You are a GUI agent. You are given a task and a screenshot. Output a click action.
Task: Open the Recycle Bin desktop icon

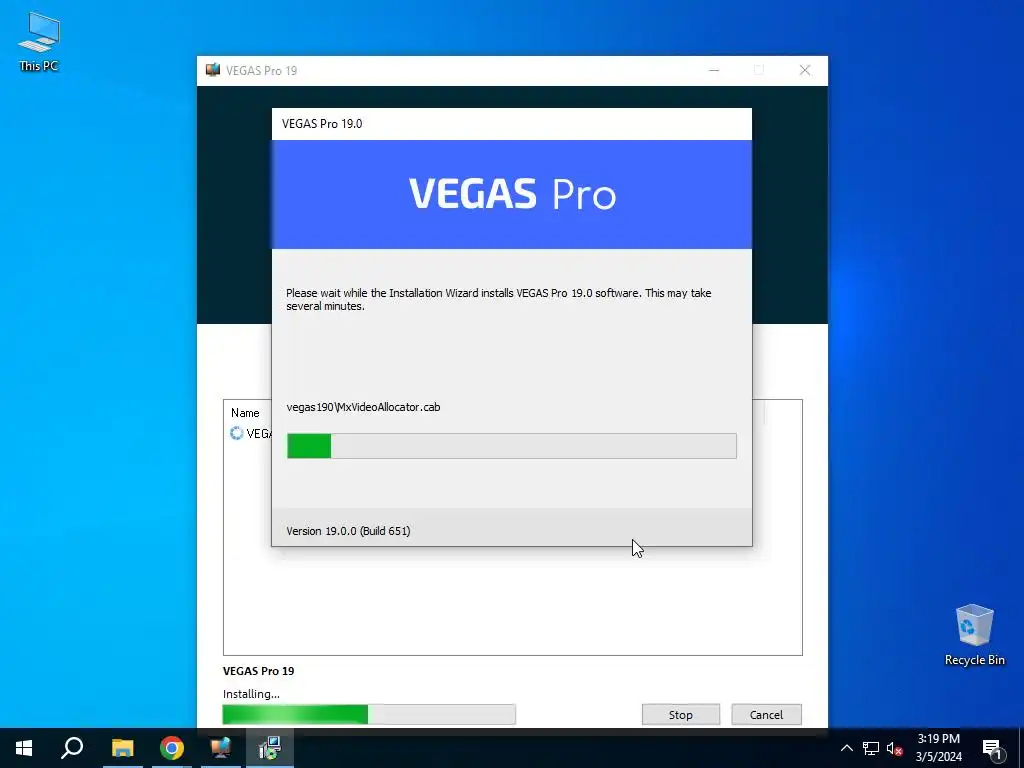pyautogui.click(x=974, y=635)
